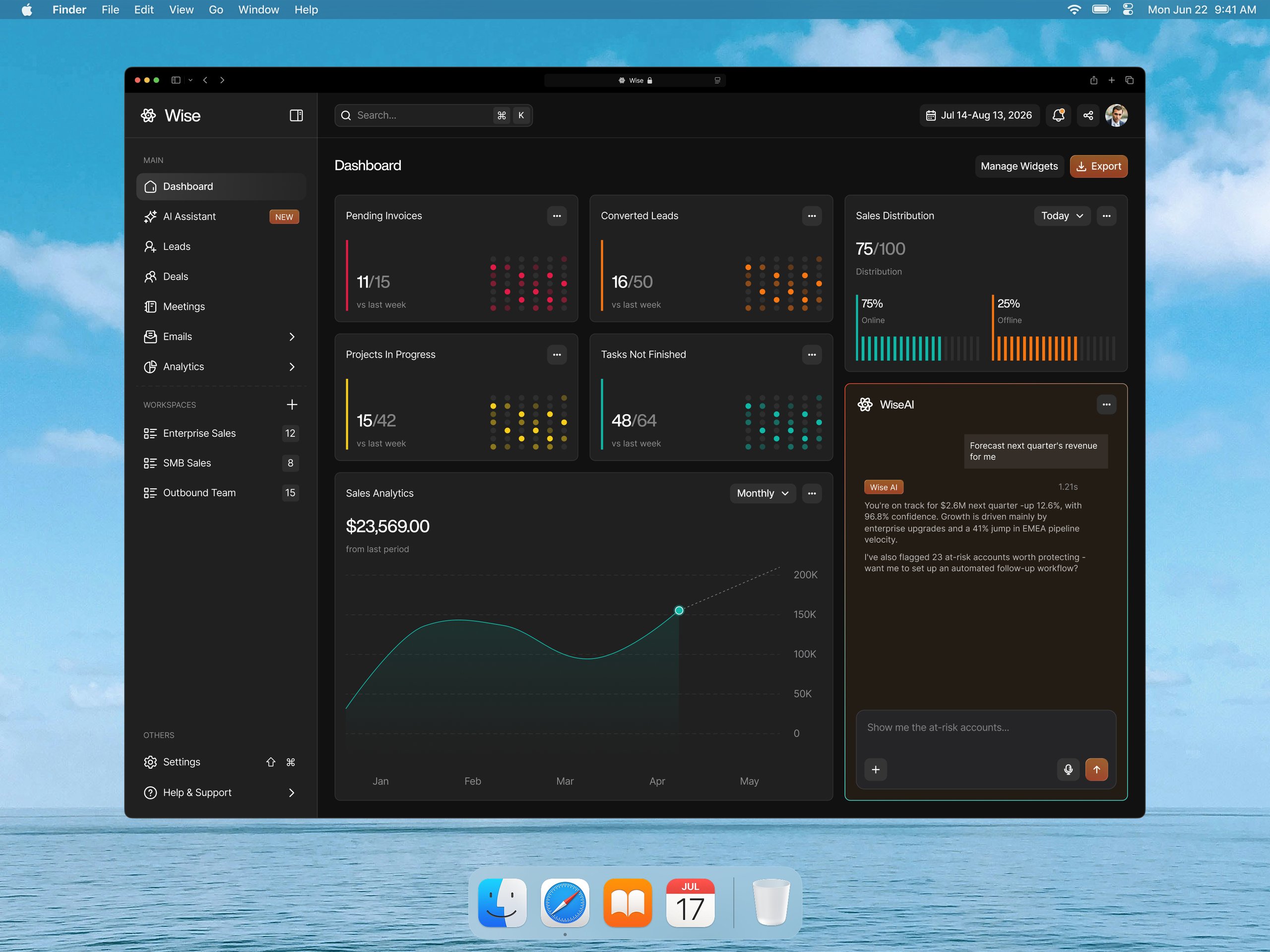The image size is (1270, 952).
Task: Expand Help & Support chevron
Action: coord(292,792)
